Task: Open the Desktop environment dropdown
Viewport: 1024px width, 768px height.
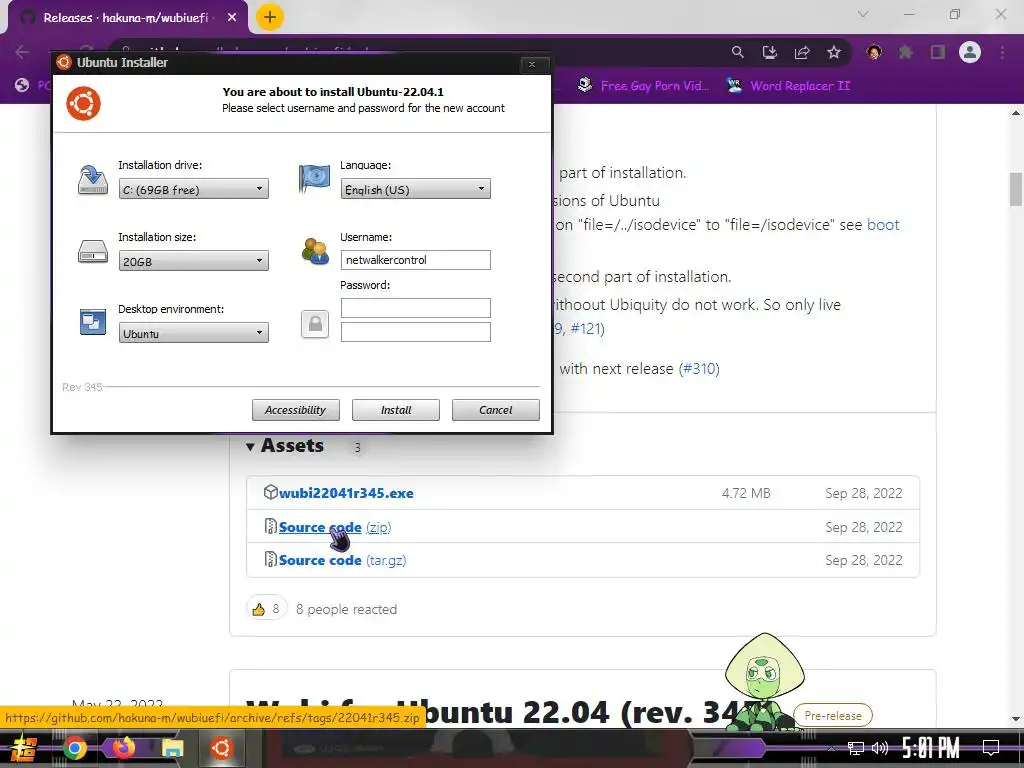Action: point(193,333)
